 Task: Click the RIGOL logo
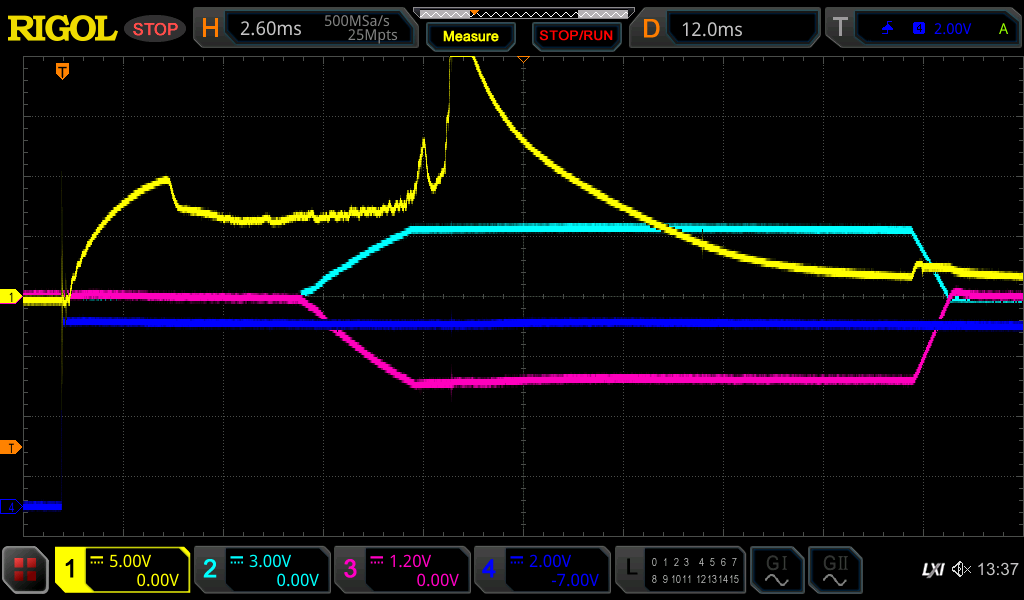pyautogui.click(x=62, y=29)
